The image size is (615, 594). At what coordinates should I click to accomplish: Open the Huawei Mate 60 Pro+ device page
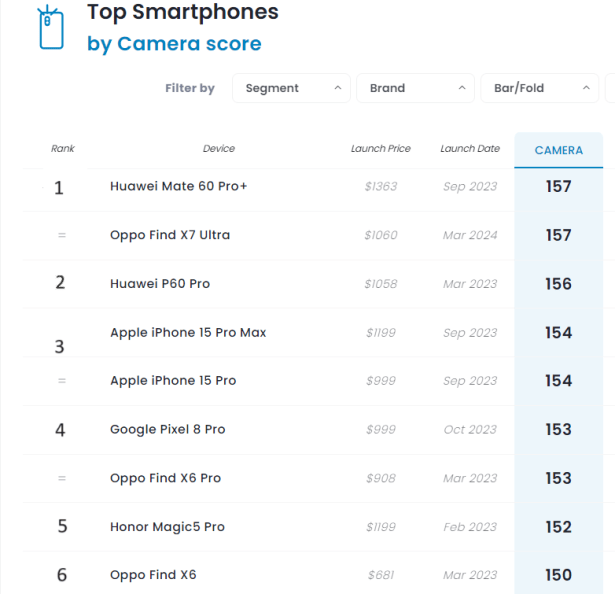(x=179, y=186)
